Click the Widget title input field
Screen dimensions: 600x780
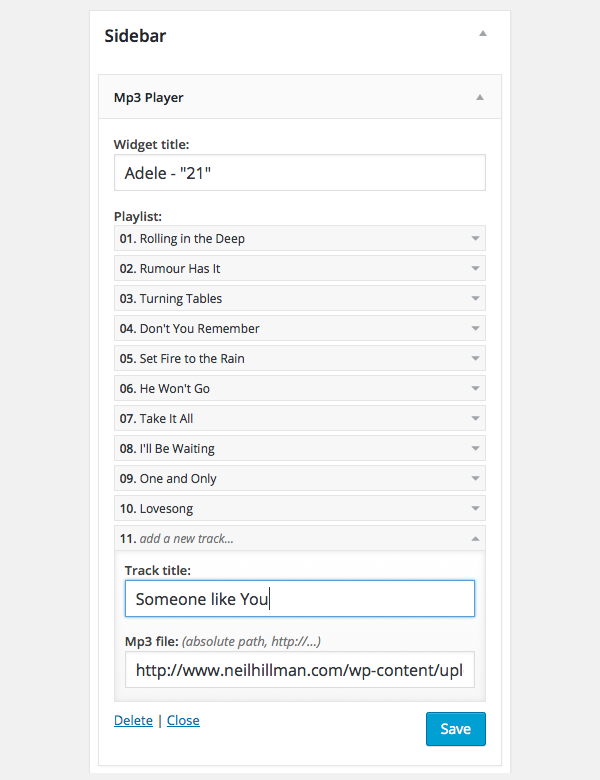pos(300,173)
